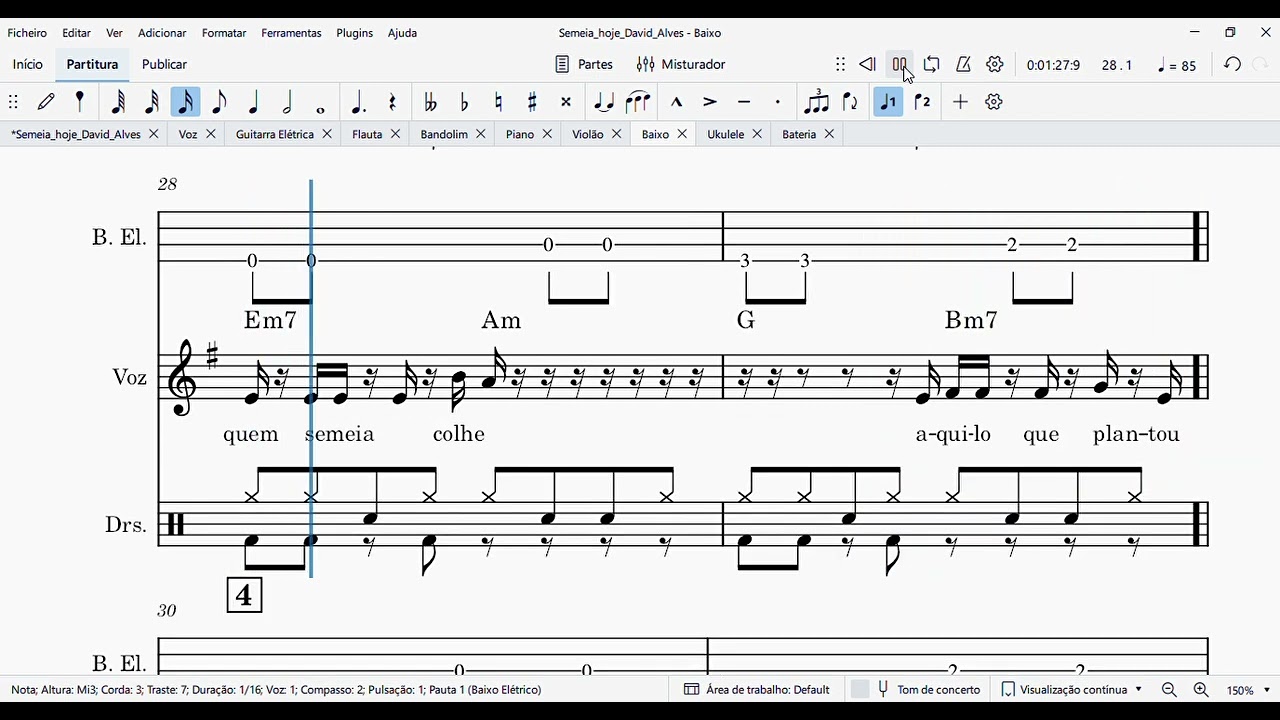Switch to the Flauta part tab

367,134
